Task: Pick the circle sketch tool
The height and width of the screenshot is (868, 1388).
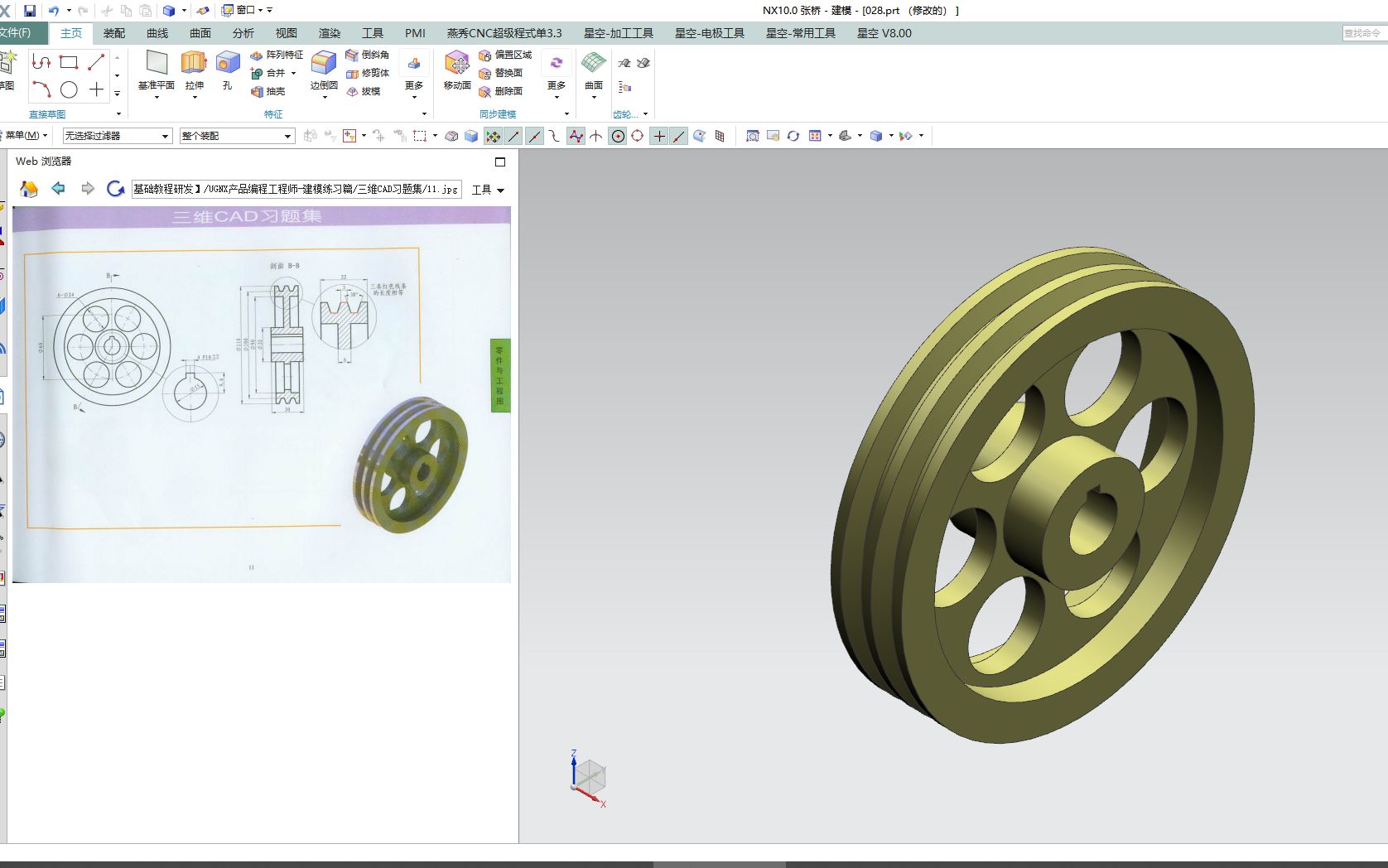Action: (x=69, y=89)
